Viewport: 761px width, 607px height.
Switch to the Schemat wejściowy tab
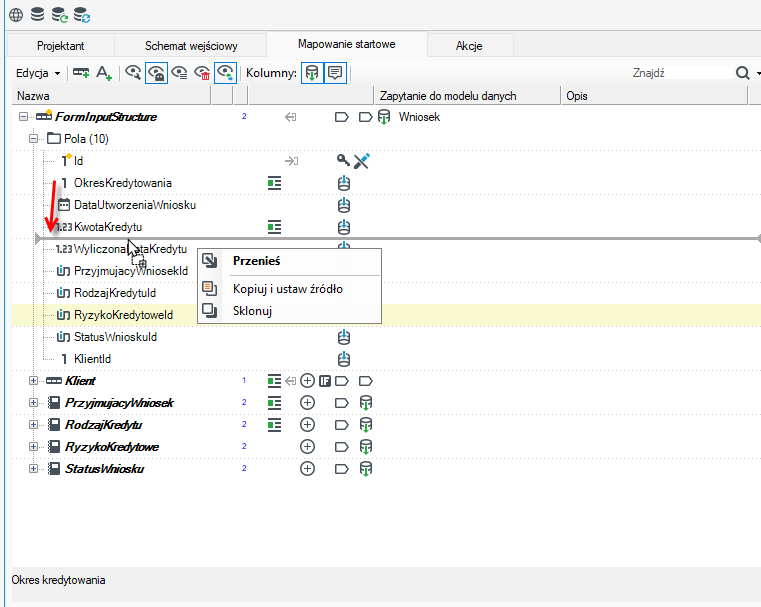(x=191, y=46)
